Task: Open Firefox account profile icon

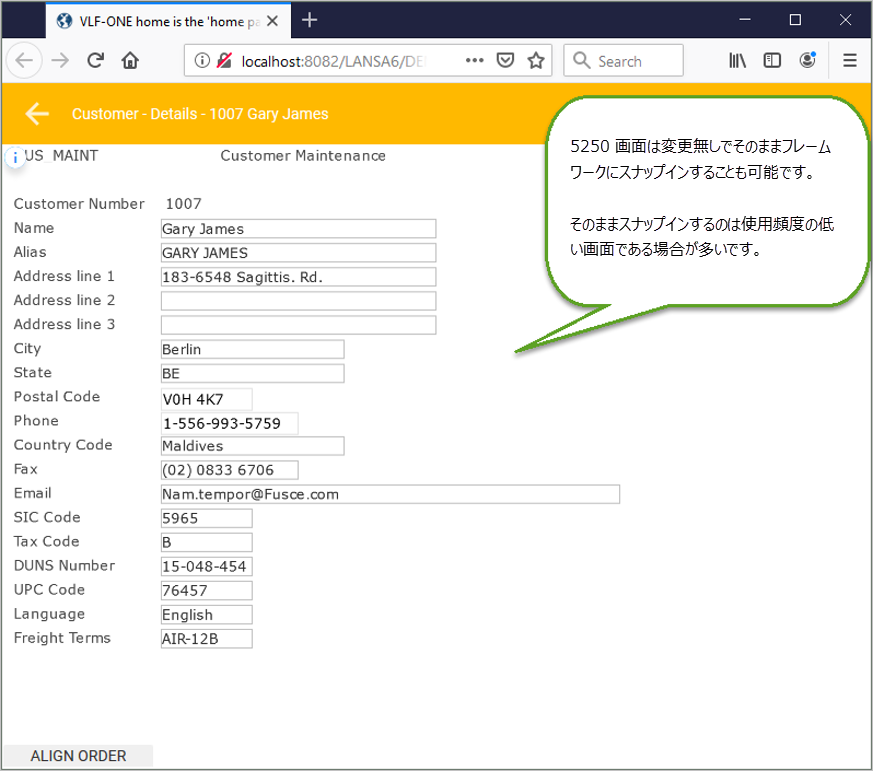Action: click(807, 61)
